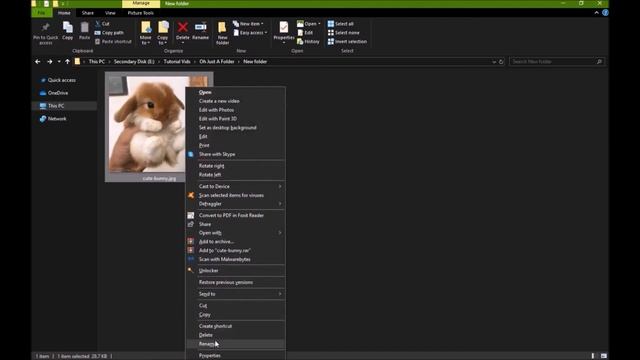This screenshot has width=640, height=360.
Task: Choose Rename in the context menu
Action: coord(236,344)
